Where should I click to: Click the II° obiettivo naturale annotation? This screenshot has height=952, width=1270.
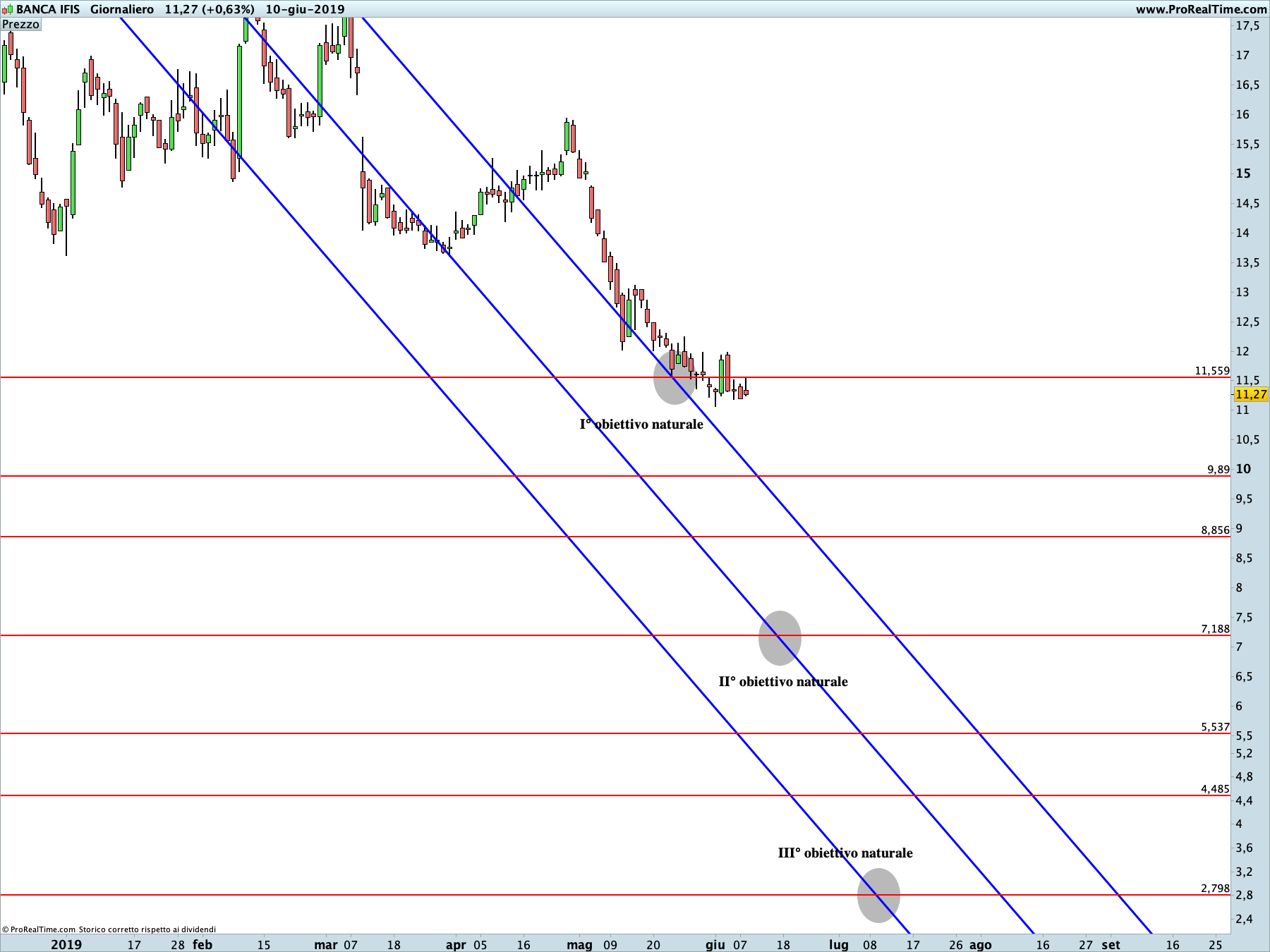[783, 681]
